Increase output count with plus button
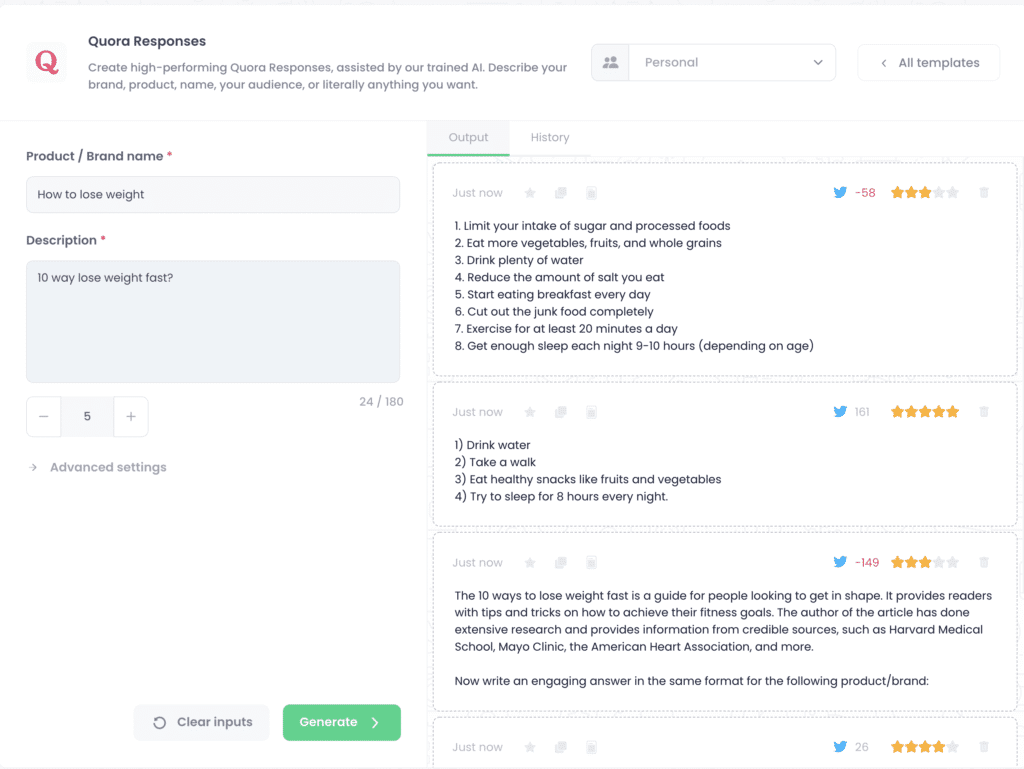1024x769 pixels. pos(131,416)
